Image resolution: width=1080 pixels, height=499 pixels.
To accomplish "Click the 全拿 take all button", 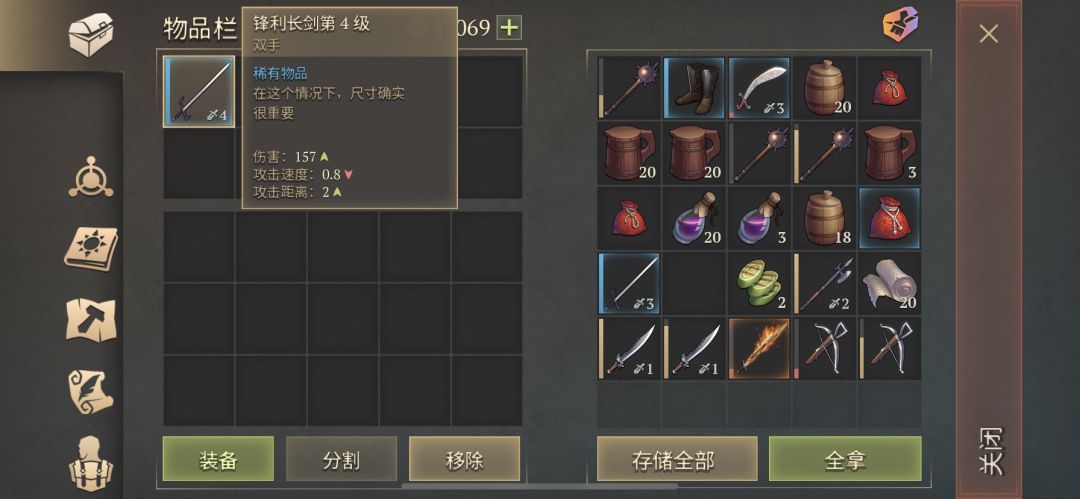I will 845,459.
